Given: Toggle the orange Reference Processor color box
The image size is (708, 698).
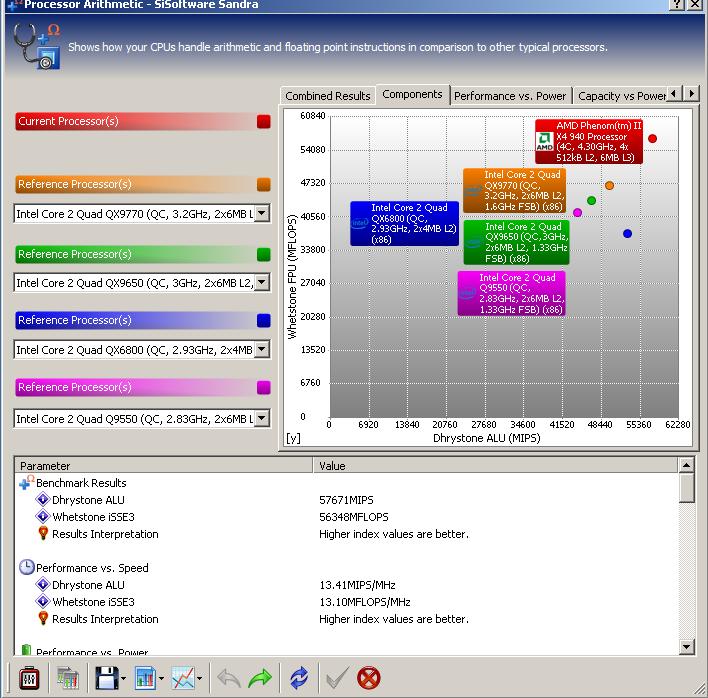Looking at the screenshot, I should [264, 184].
